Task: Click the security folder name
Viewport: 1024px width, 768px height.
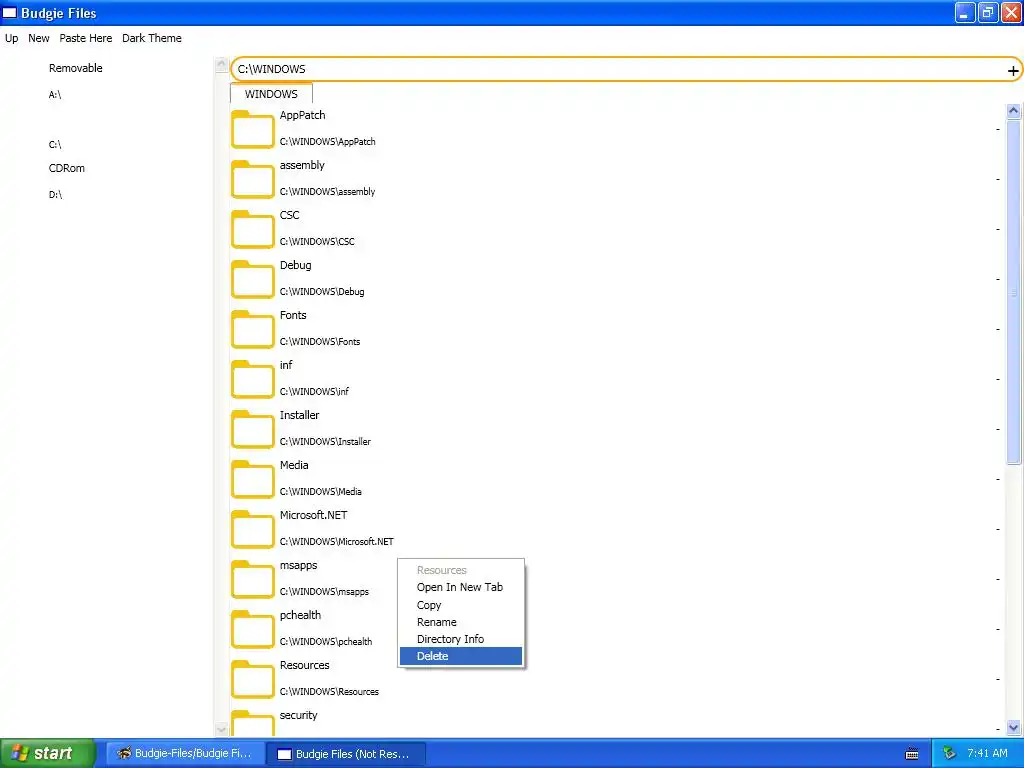Action: pos(298,715)
